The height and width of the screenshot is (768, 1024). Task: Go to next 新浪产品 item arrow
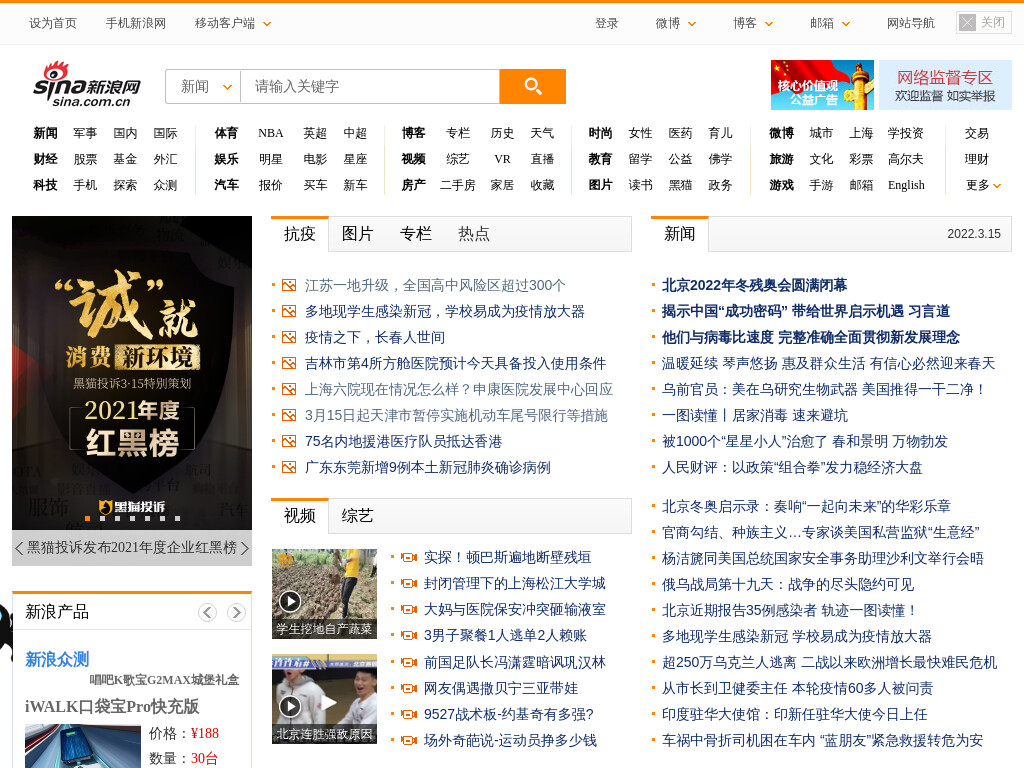tap(236, 612)
